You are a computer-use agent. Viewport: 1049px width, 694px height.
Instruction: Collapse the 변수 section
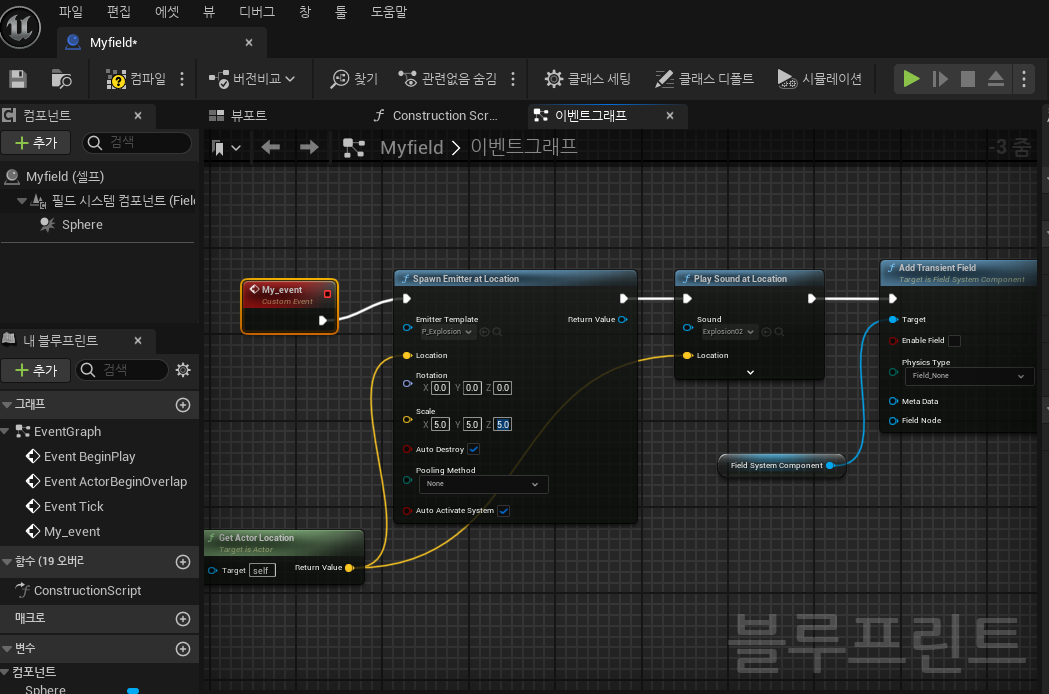point(7,648)
